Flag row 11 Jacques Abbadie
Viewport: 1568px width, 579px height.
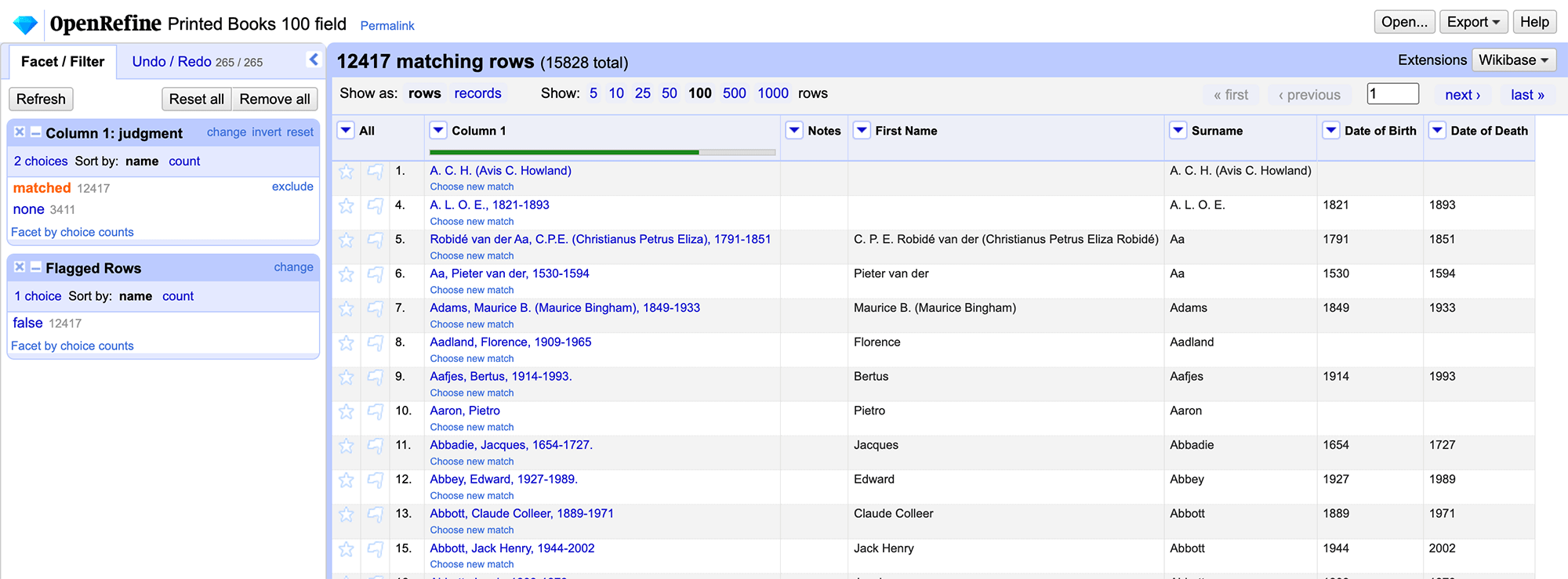[376, 447]
